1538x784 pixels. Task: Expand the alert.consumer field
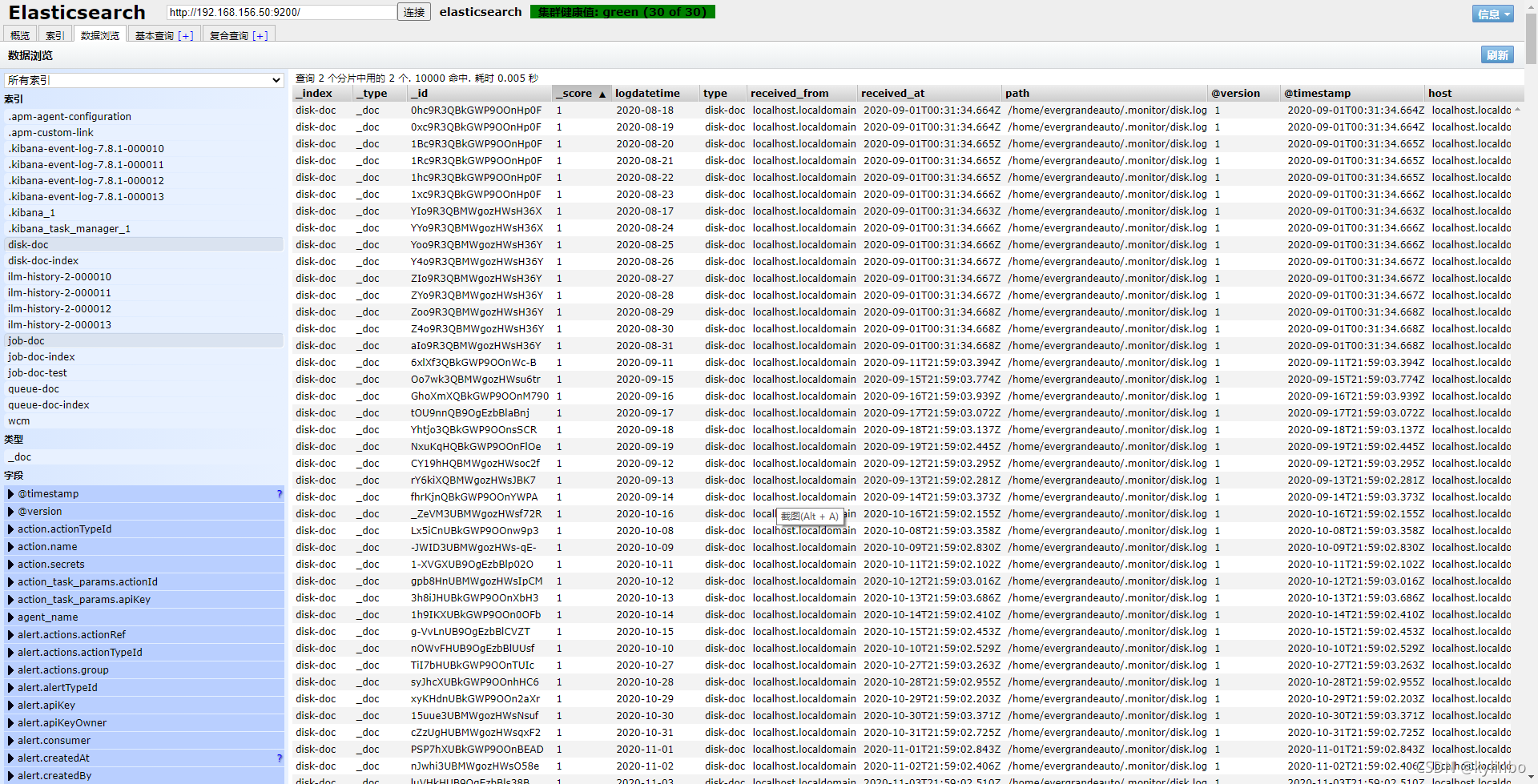[11, 741]
